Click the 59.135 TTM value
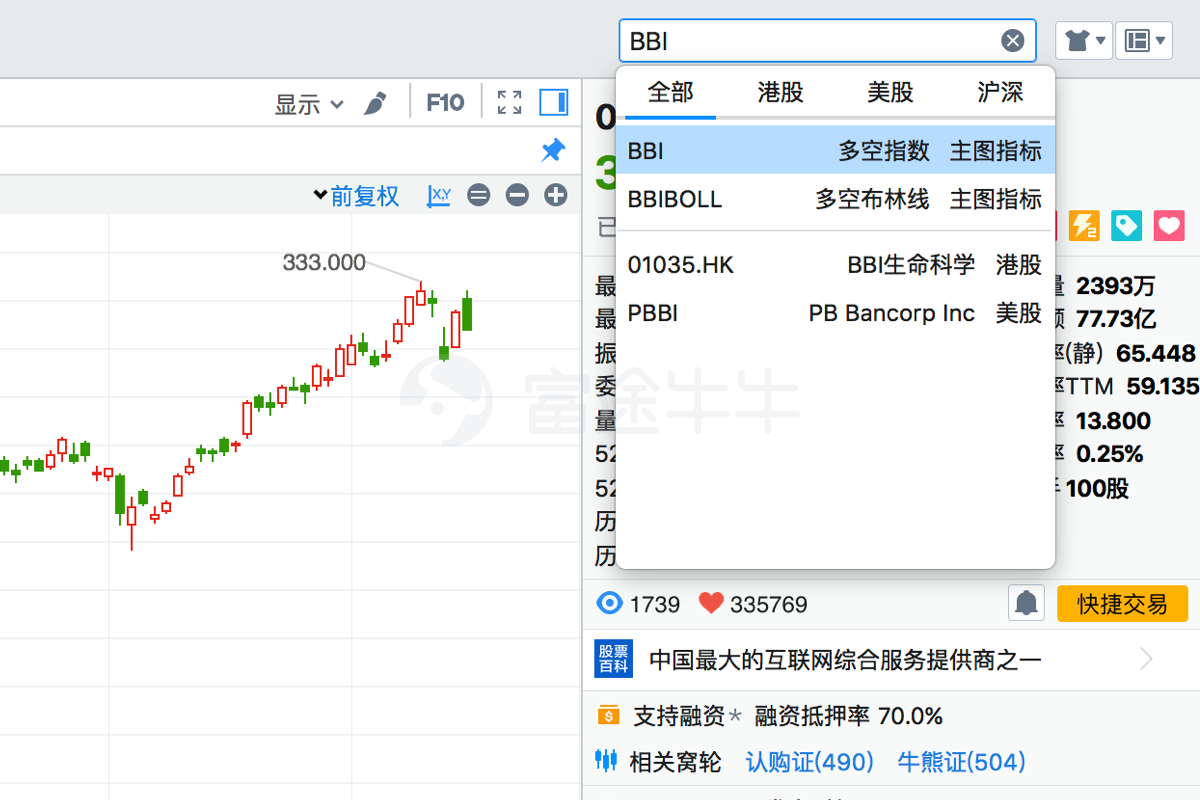Screen dimensions: 1200x800 tap(1162, 386)
